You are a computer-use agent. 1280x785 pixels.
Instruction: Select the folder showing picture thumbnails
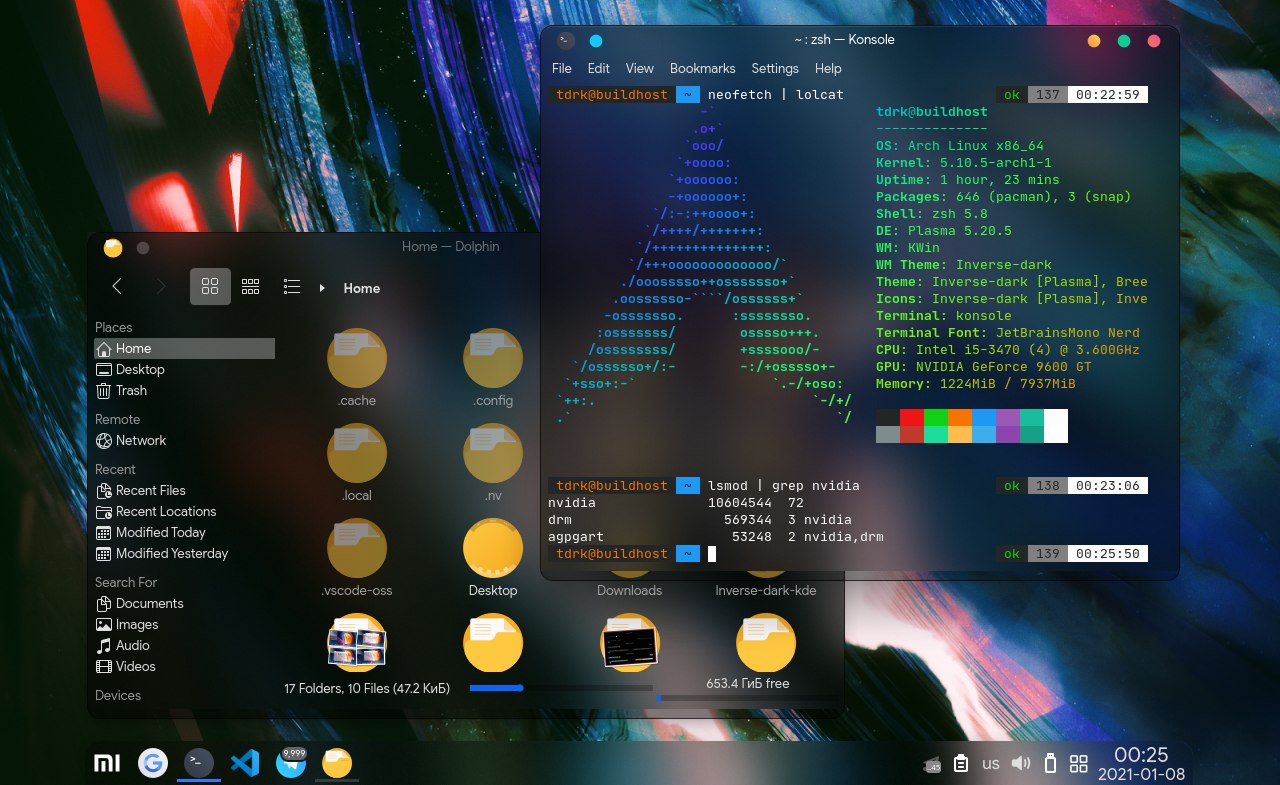coord(357,643)
